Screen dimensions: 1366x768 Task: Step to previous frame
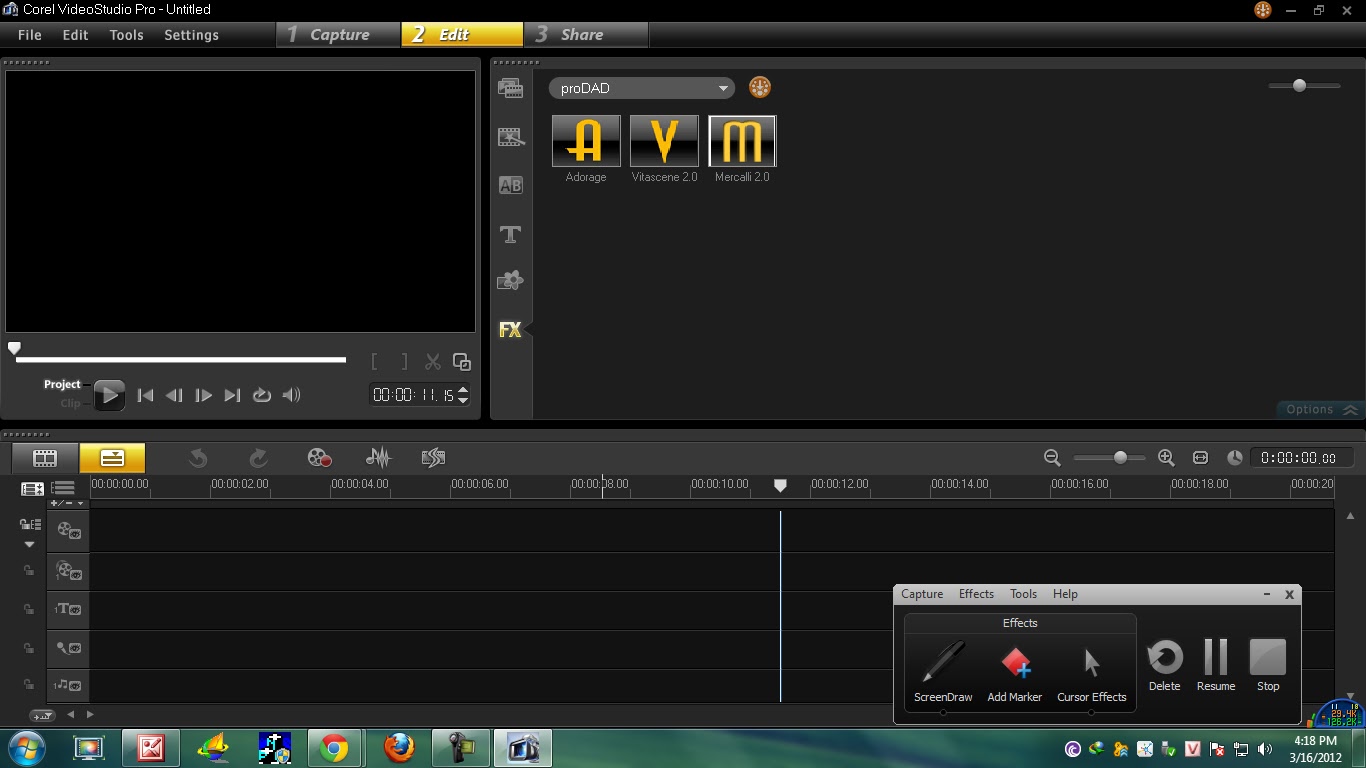(x=174, y=395)
